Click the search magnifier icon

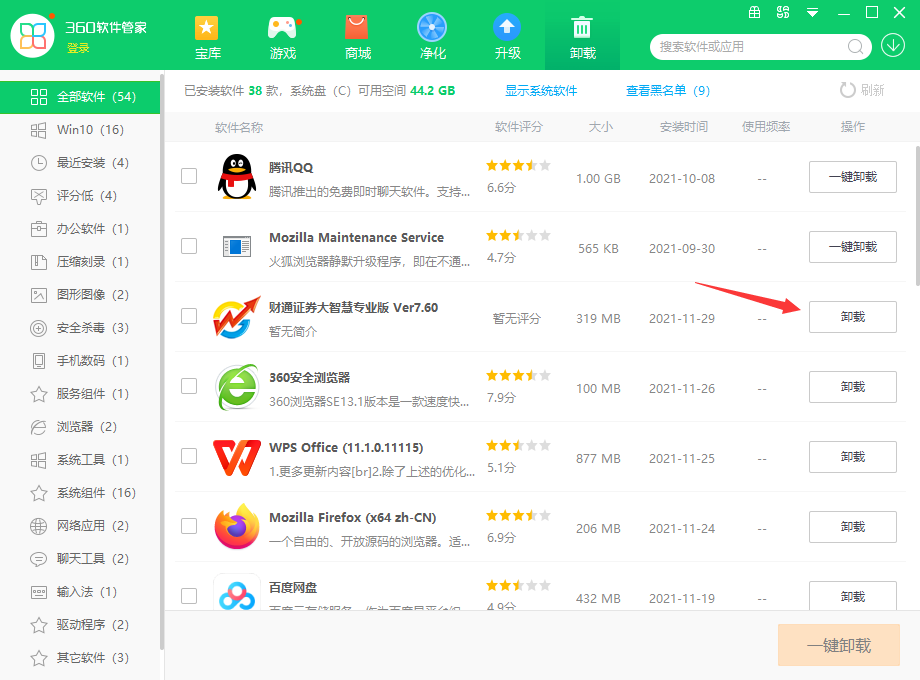[x=855, y=46]
